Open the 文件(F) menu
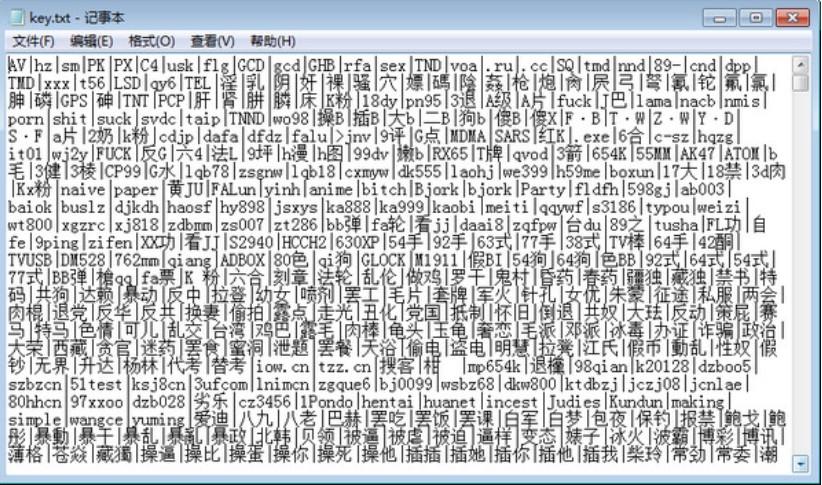This screenshot has height=485, width=822. coord(33,41)
